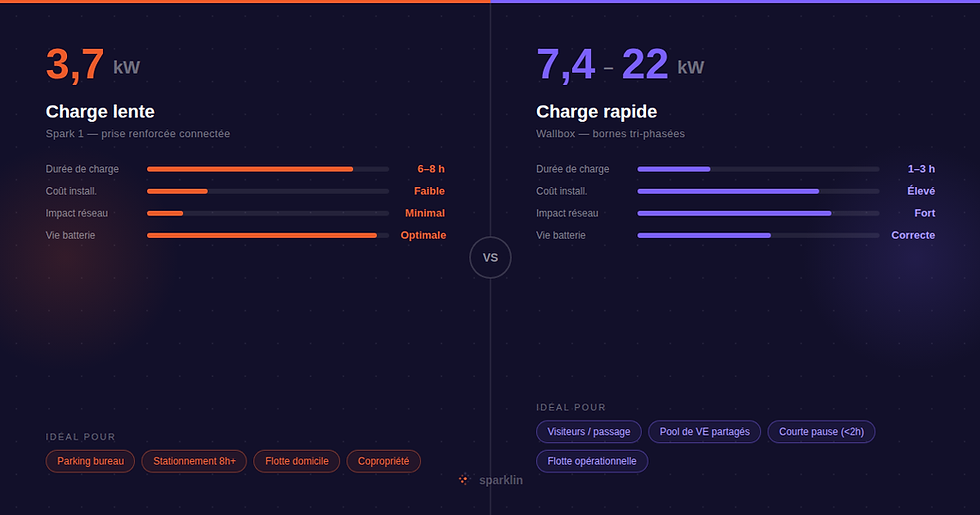Click the 3,7 kW power value
Viewport: 980px width, 515px height.
[93, 64]
